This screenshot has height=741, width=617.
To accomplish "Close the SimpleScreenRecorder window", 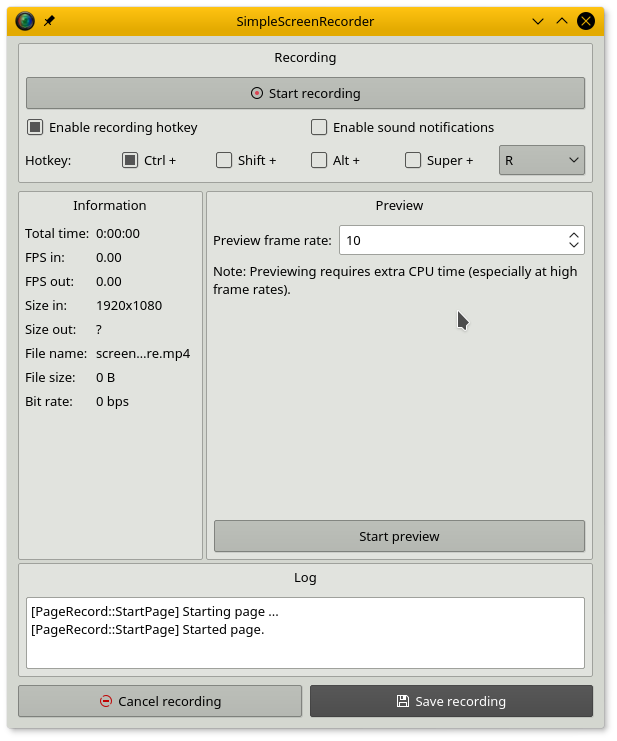I will click(586, 20).
